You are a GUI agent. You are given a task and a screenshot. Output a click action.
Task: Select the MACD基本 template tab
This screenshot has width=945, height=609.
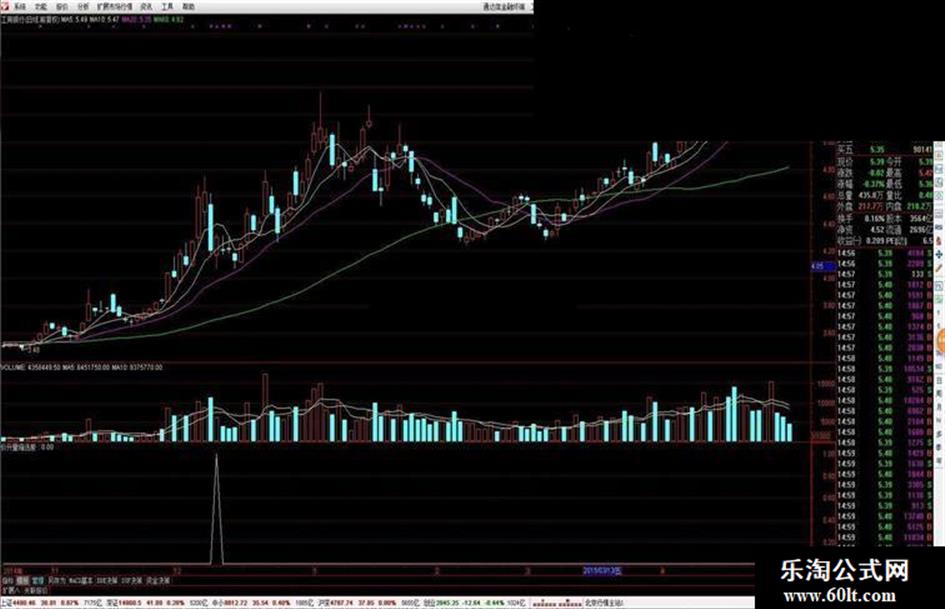[x=81, y=581]
